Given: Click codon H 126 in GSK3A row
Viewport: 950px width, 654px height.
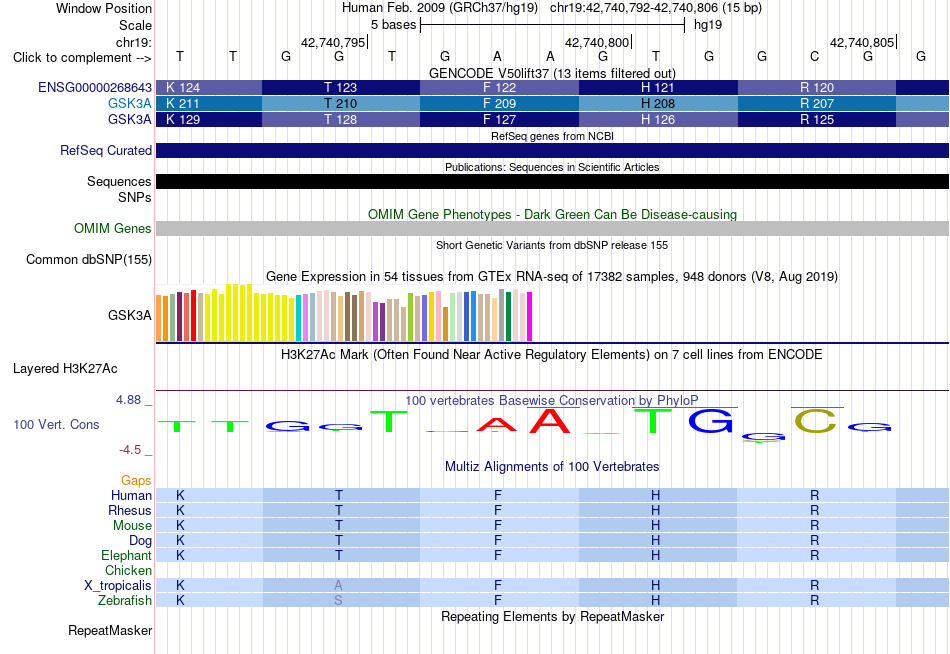Looking at the screenshot, I should tap(659, 119).
